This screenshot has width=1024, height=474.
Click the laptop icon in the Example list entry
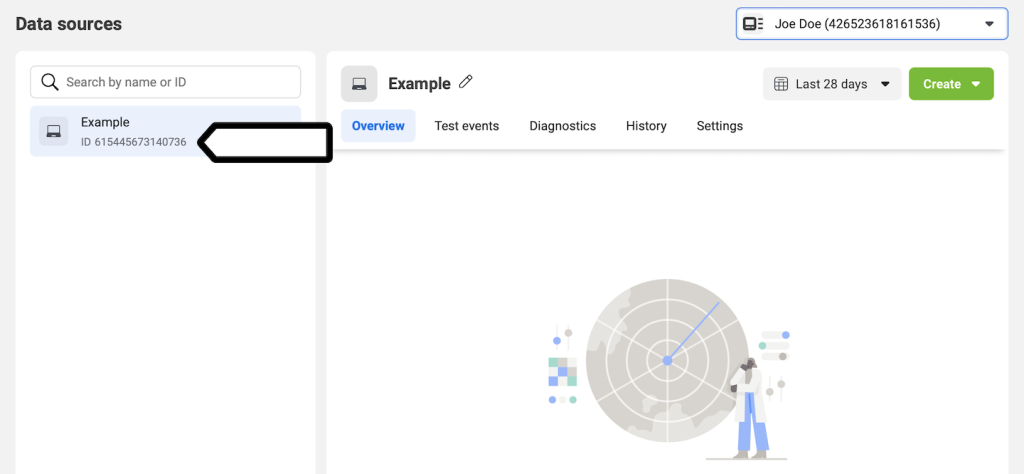coord(54,131)
